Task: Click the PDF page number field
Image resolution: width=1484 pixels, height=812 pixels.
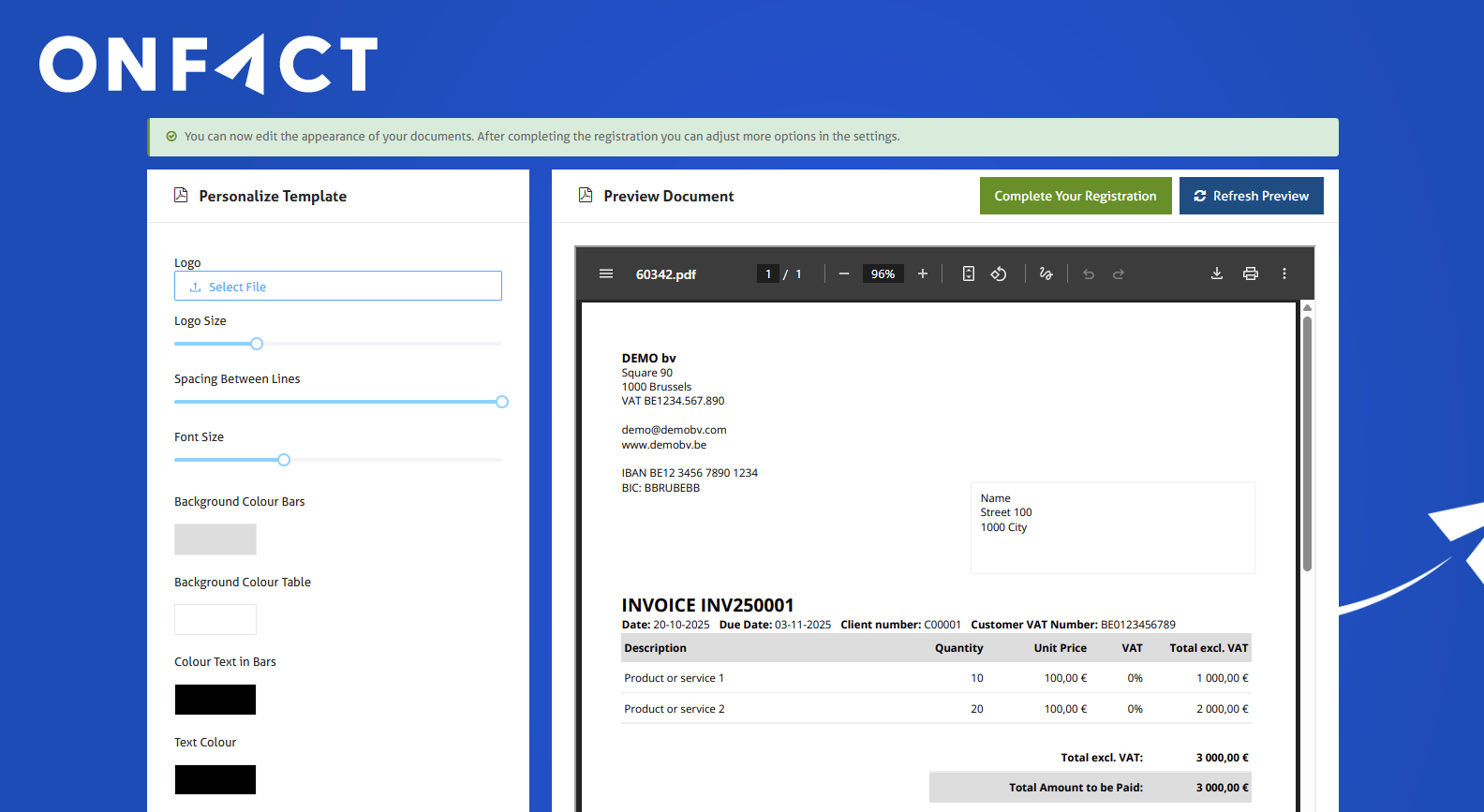Action: tap(768, 274)
